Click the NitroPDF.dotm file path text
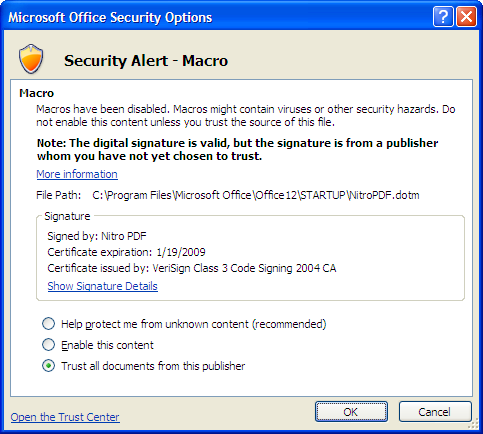 click(256, 195)
